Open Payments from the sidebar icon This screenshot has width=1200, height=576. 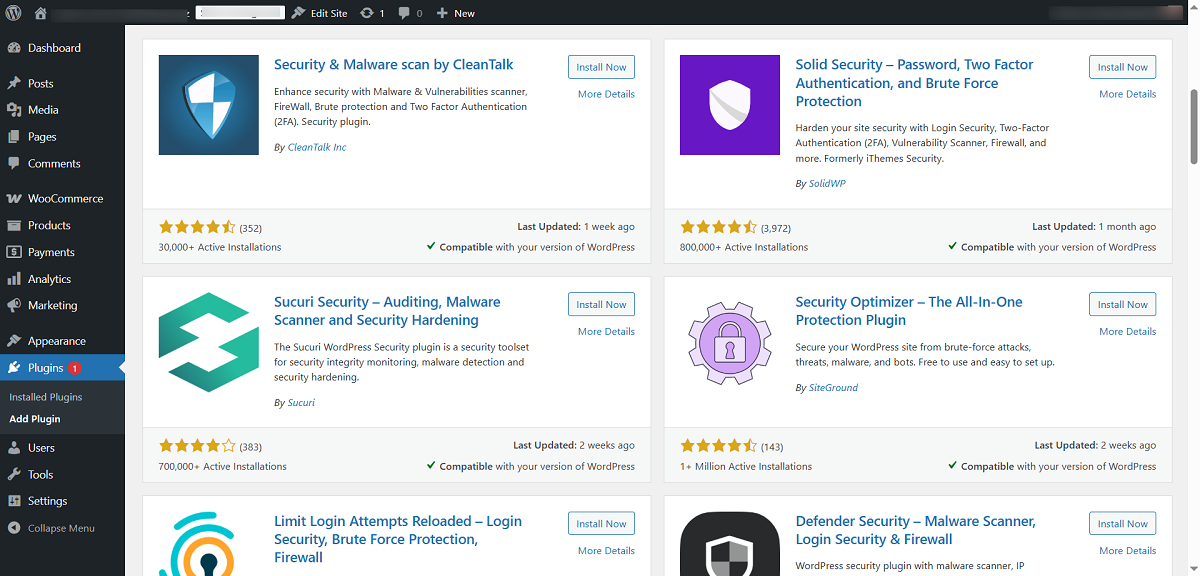17,251
